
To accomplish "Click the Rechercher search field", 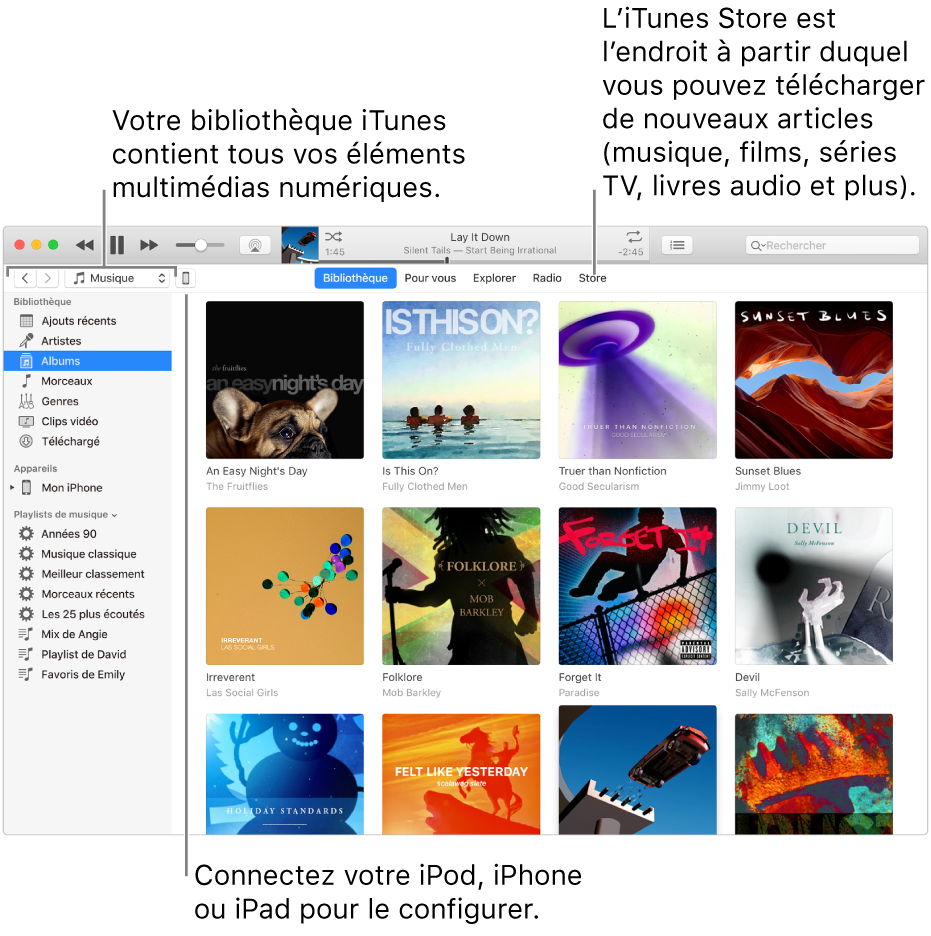I will (833, 245).
